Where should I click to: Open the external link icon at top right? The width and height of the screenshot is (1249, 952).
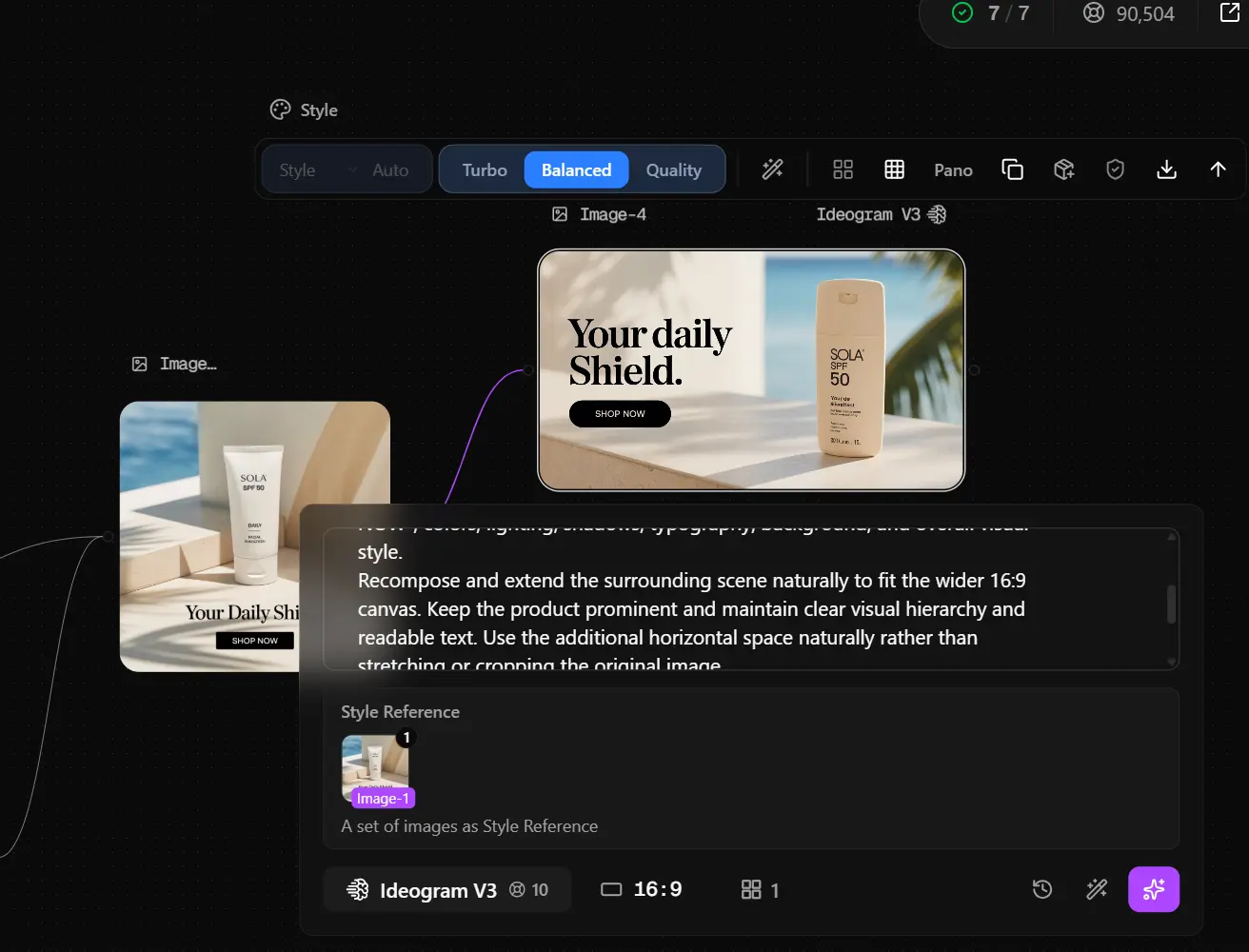[x=1229, y=12]
